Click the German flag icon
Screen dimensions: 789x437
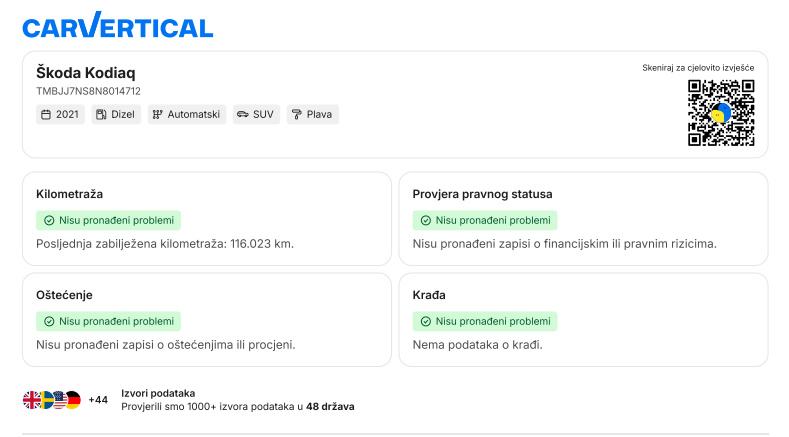pos(73,400)
